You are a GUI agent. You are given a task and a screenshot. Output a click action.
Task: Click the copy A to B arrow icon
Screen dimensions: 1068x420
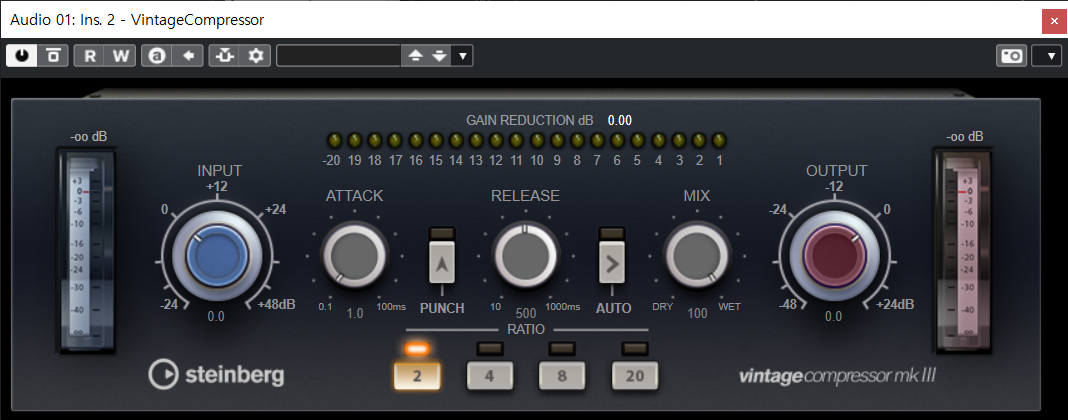[187, 56]
